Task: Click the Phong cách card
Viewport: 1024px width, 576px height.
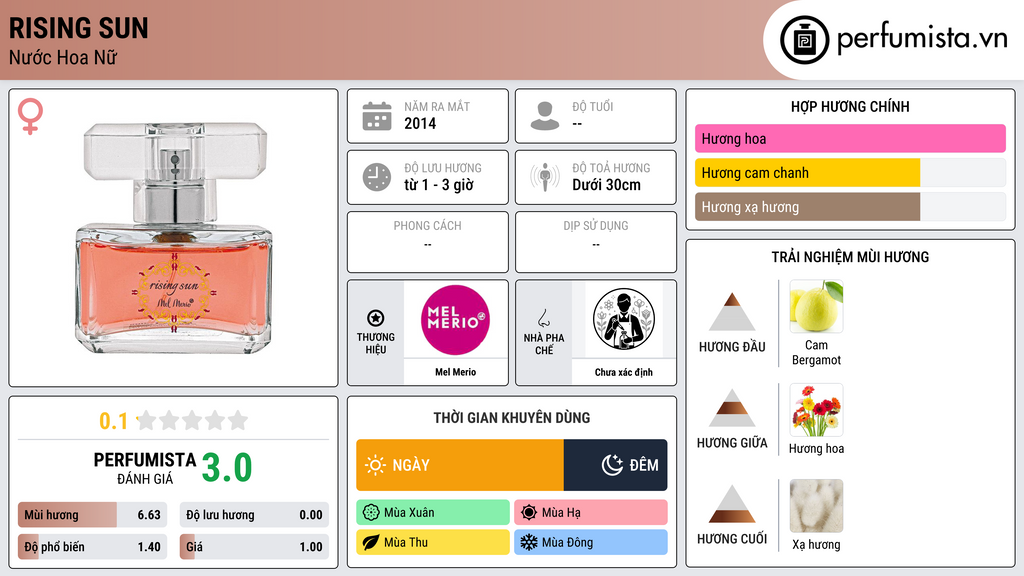Action: point(428,242)
